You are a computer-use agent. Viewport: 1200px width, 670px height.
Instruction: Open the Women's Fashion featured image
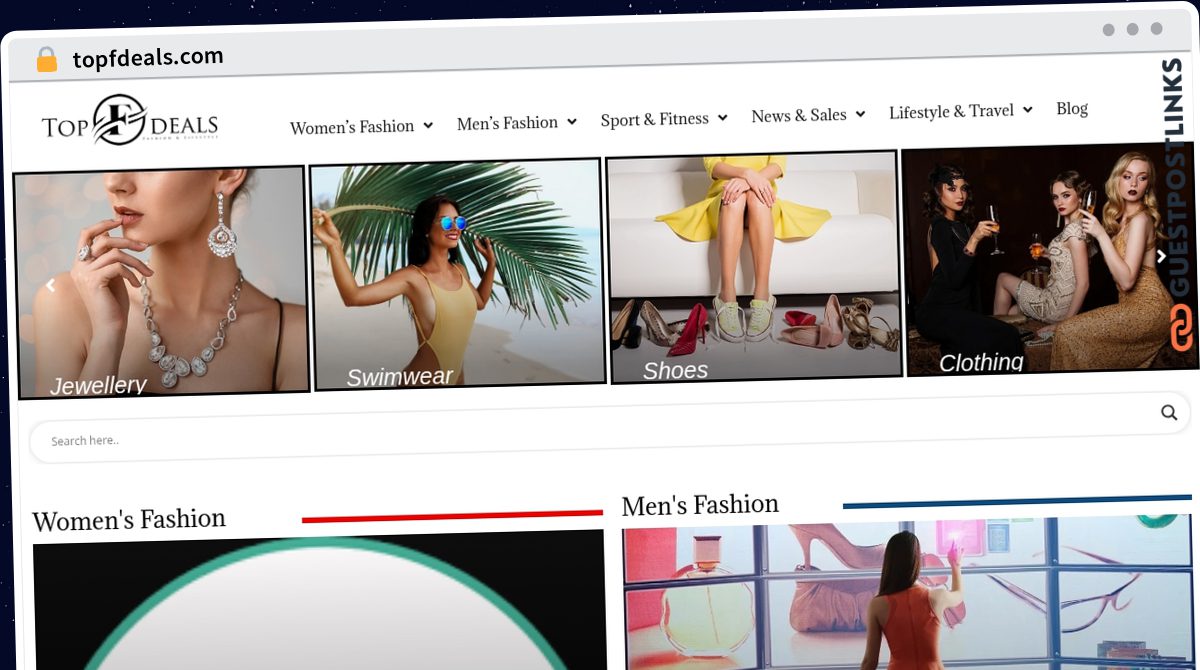[320, 600]
